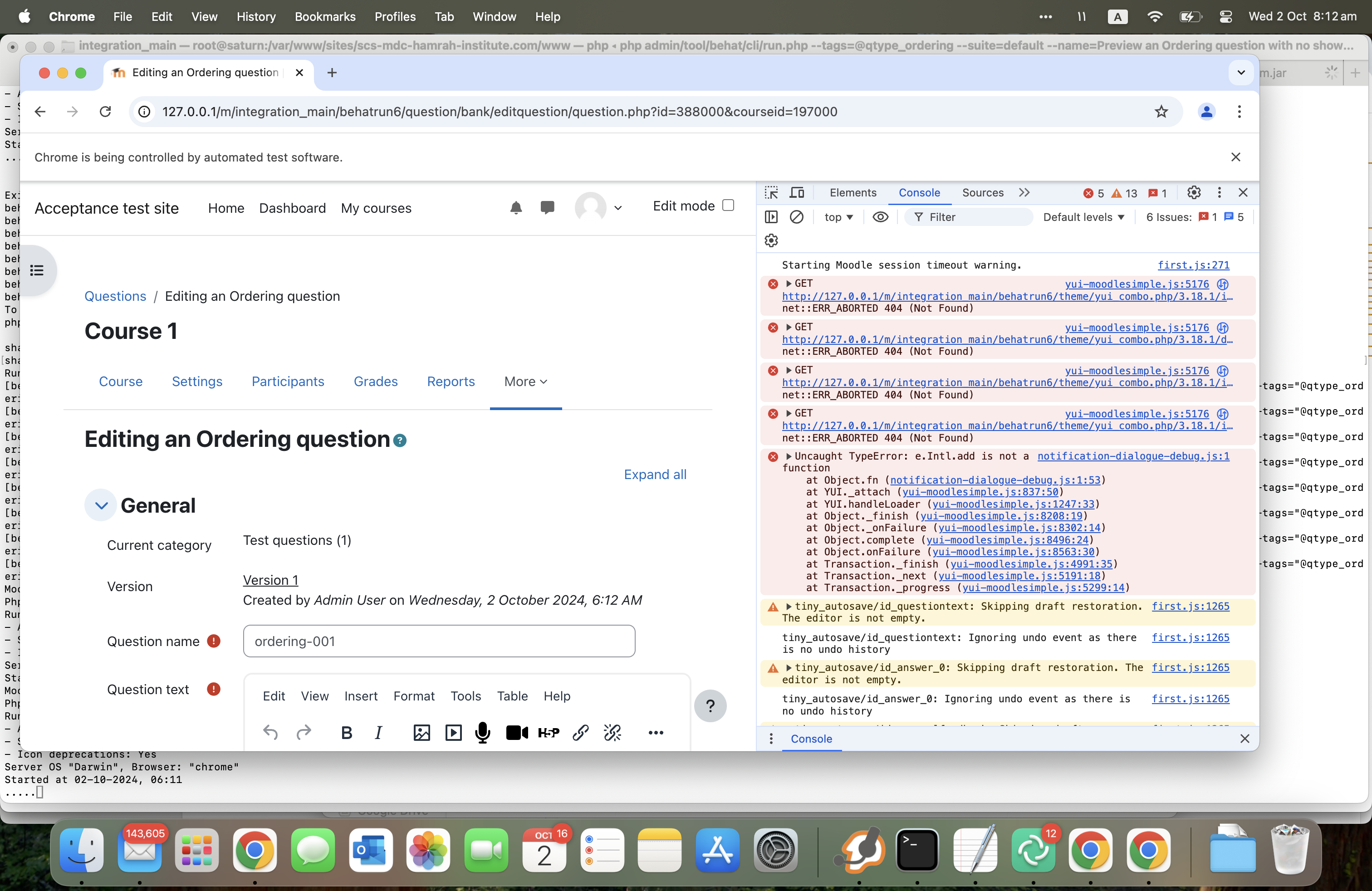Open the Chrome tab search dropdown arrow

point(1241,73)
